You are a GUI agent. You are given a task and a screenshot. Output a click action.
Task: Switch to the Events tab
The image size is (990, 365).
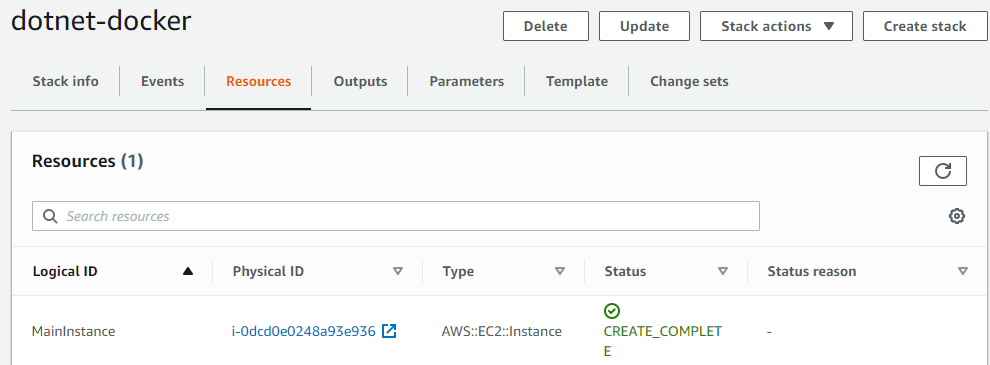coord(162,81)
